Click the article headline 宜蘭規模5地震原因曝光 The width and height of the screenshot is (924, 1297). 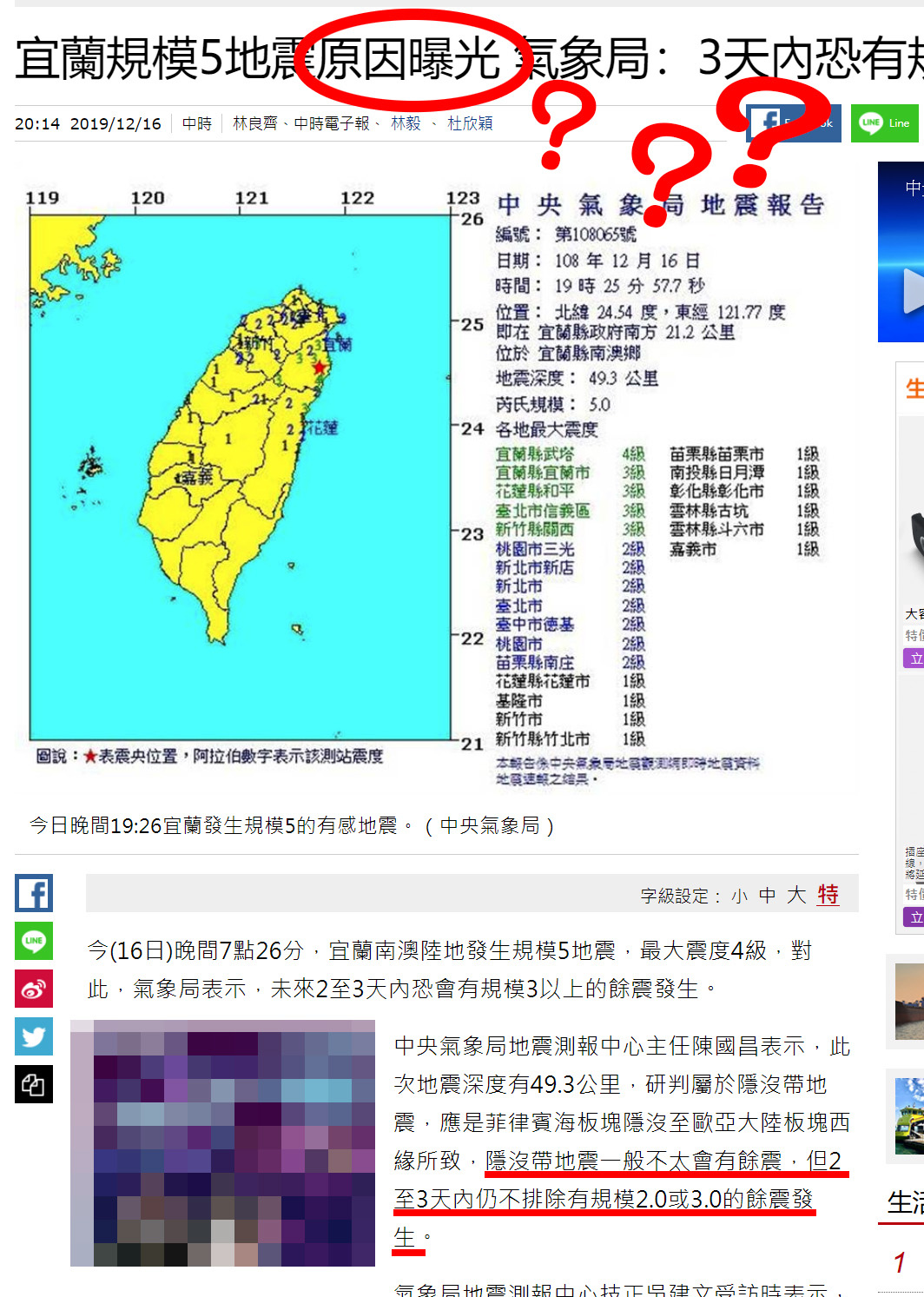258,59
